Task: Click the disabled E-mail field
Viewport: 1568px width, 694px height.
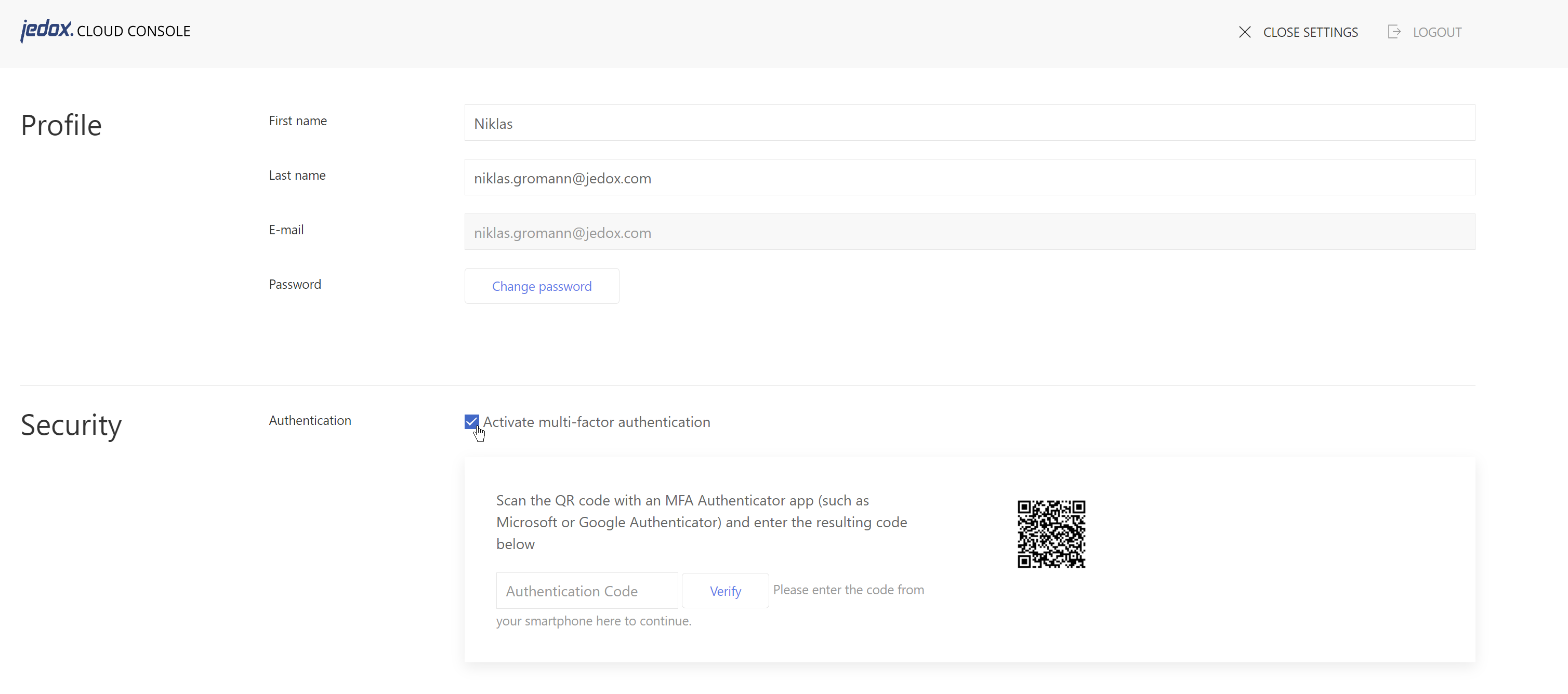Action: (x=969, y=232)
